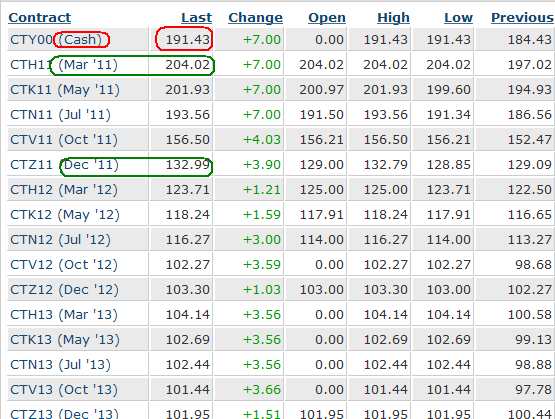Select the previous price 197.02
555x419 pixels.
[x=530, y=65]
